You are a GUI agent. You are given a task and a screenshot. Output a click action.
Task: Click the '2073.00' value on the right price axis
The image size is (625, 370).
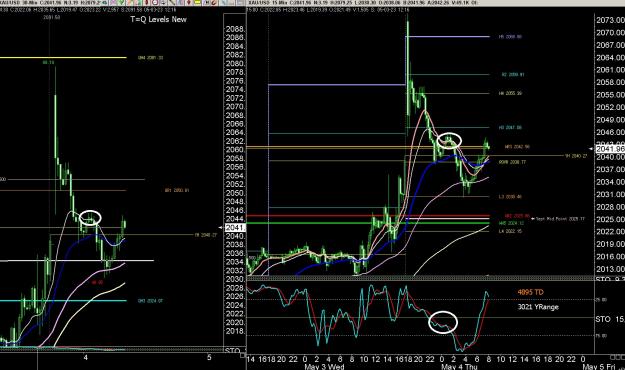click(610, 20)
